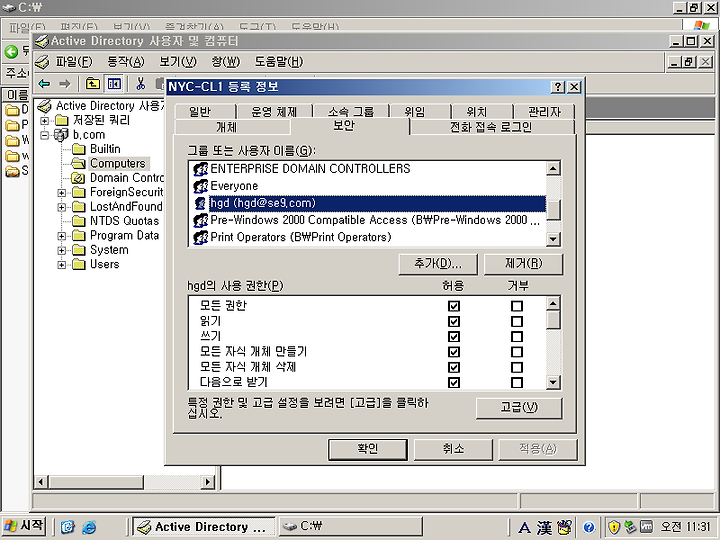Toggle Deny checkbox for 쓰기
720x540 pixels.
(x=517, y=337)
